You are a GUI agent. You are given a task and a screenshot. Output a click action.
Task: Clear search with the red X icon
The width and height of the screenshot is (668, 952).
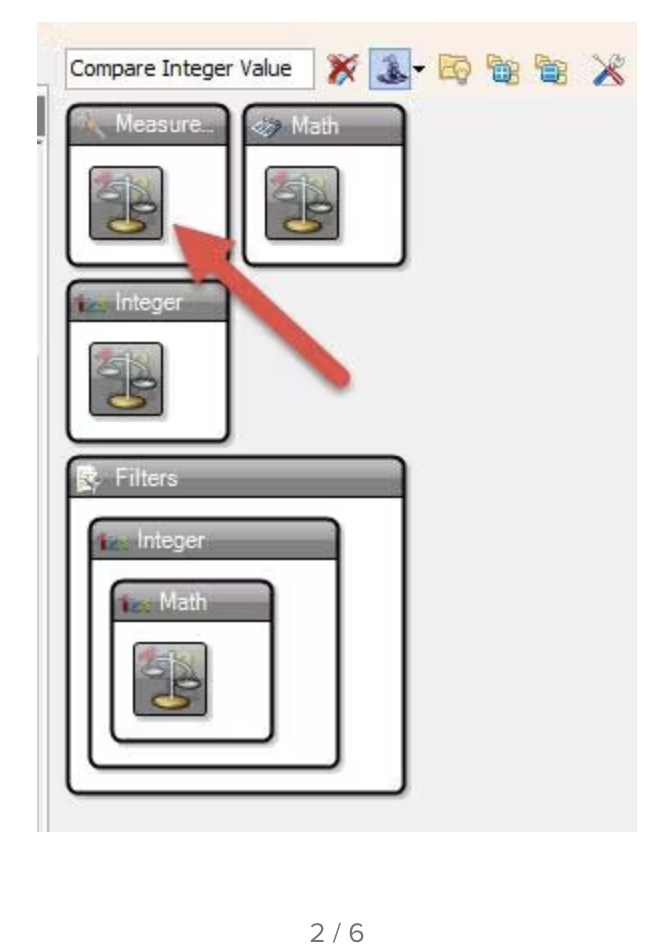pyautogui.click(x=342, y=69)
